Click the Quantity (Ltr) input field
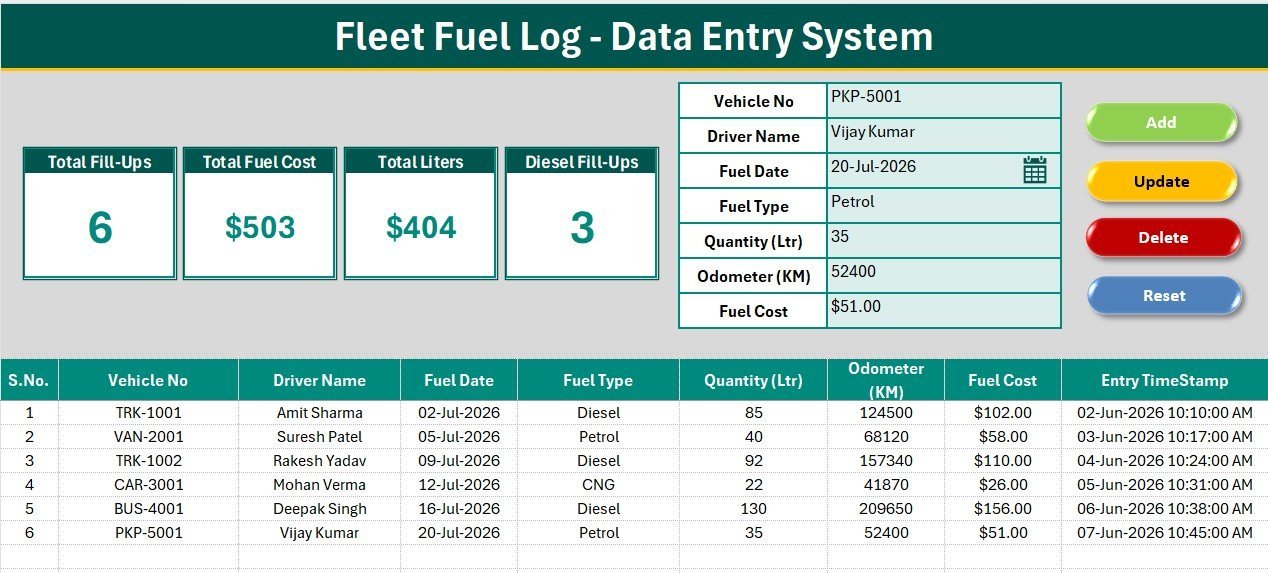This screenshot has height=573, width=1268. [x=944, y=240]
